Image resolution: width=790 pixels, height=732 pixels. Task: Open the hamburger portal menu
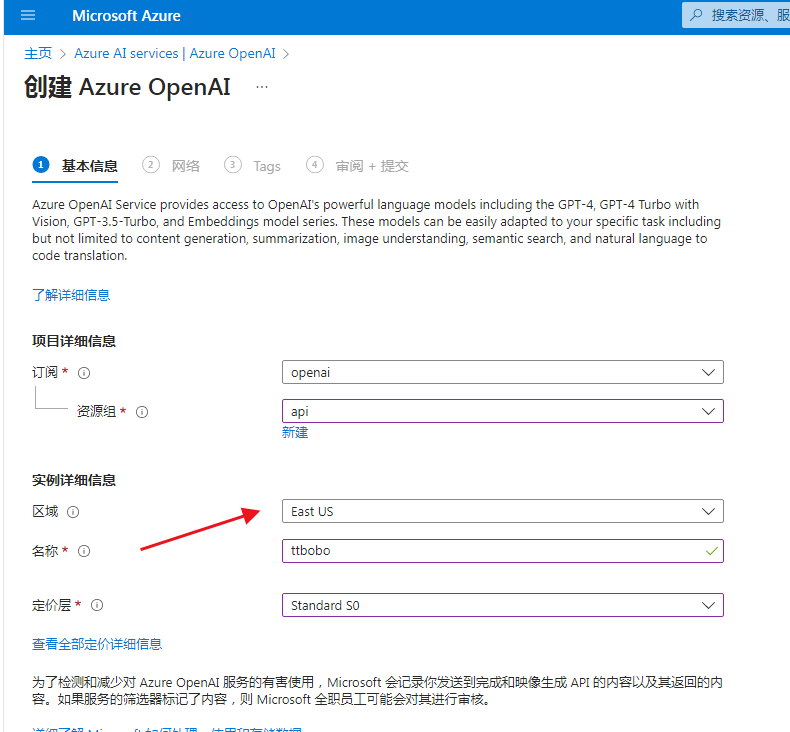[28, 16]
